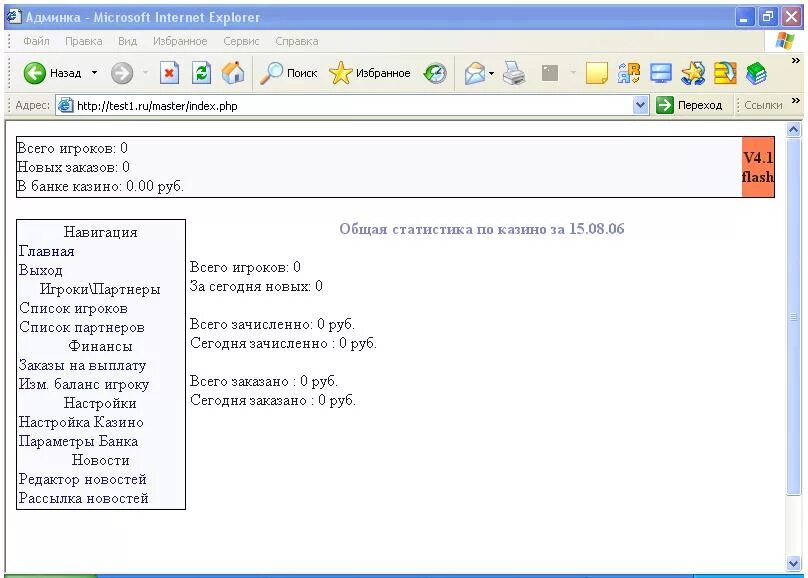Click the Back (Назад) arrow icon
This screenshot has width=808, height=578.
(35, 73)
